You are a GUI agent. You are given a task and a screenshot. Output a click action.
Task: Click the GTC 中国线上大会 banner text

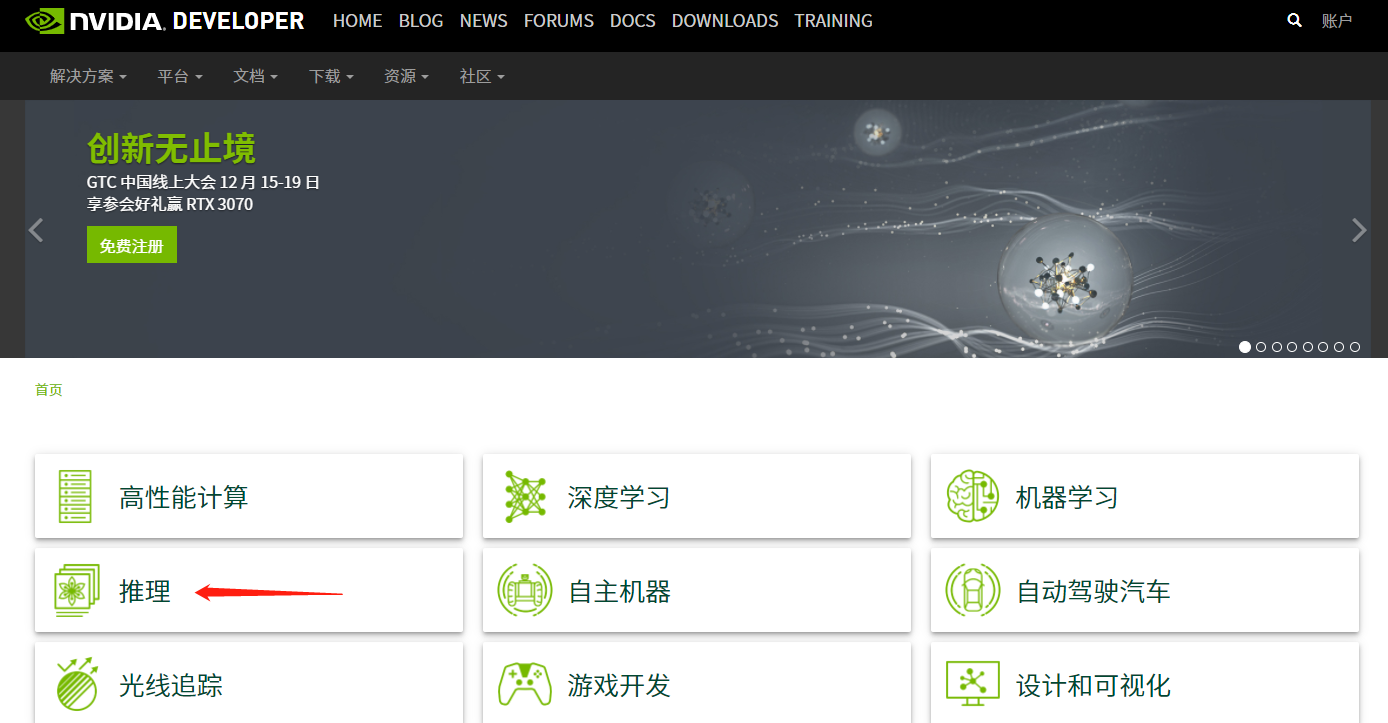pos(203,182)
